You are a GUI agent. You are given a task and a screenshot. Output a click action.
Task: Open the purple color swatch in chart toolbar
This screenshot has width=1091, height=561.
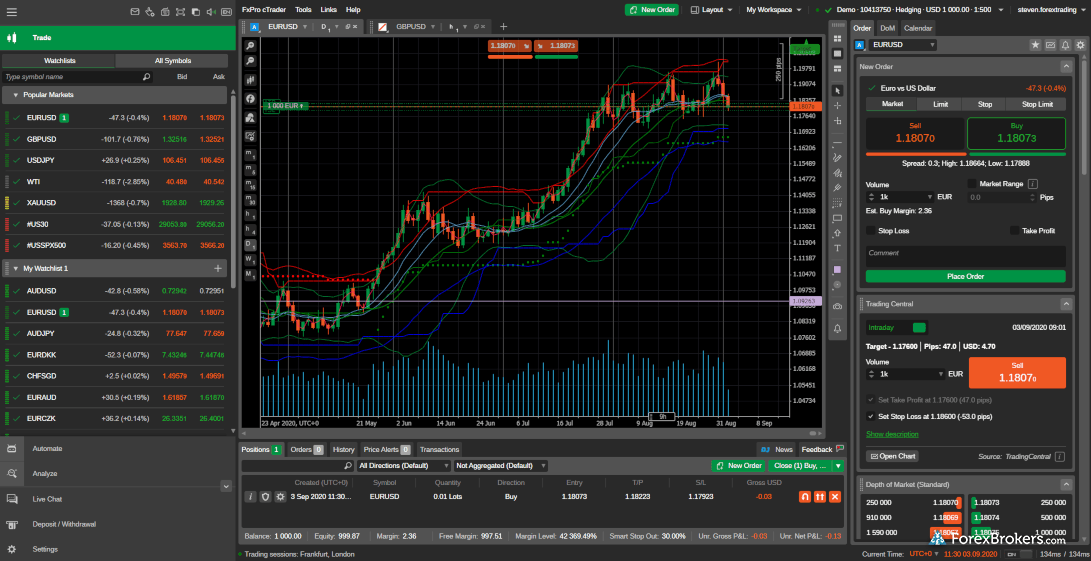pos(837,269)
